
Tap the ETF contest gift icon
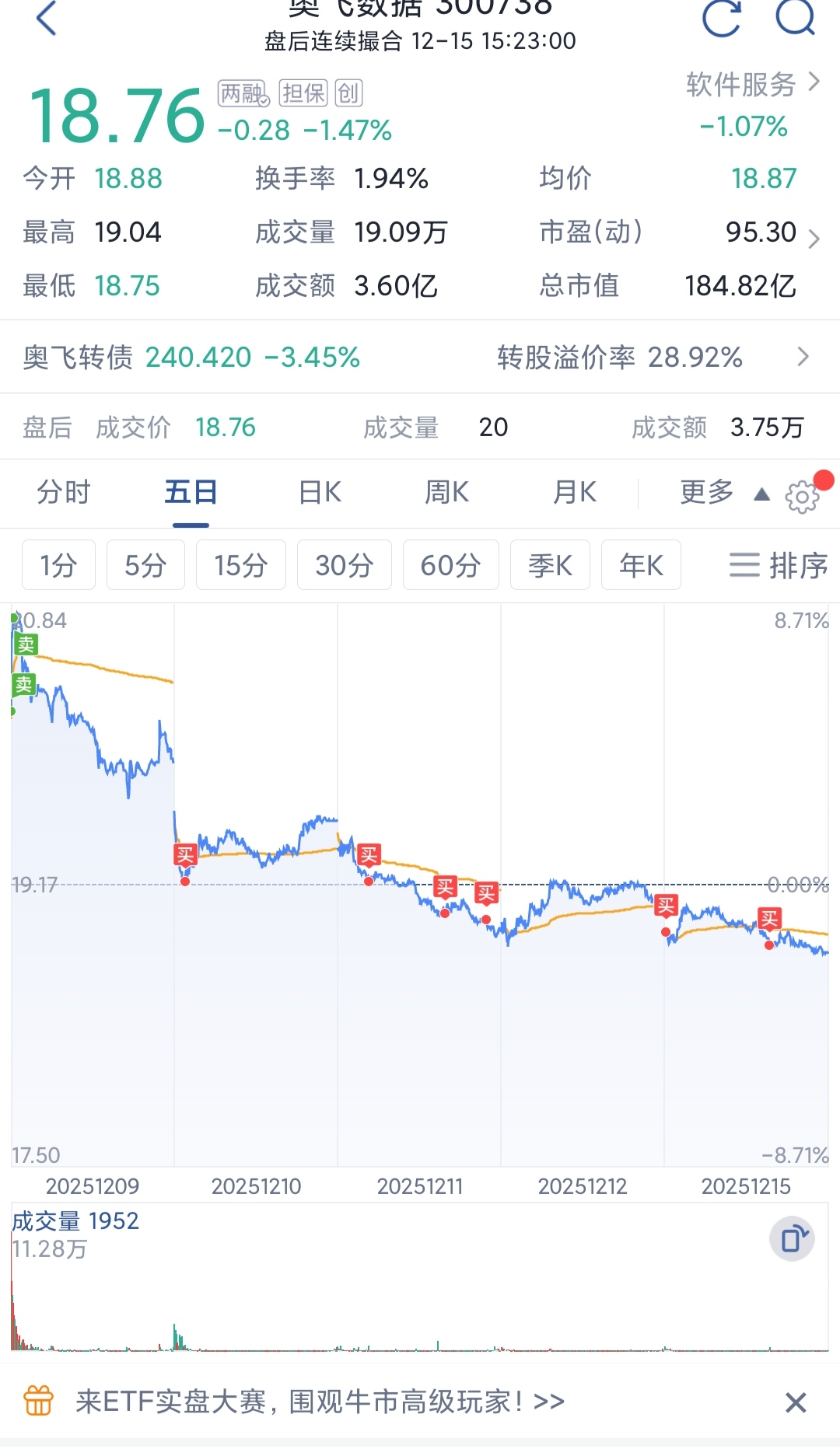point(39,1401)
